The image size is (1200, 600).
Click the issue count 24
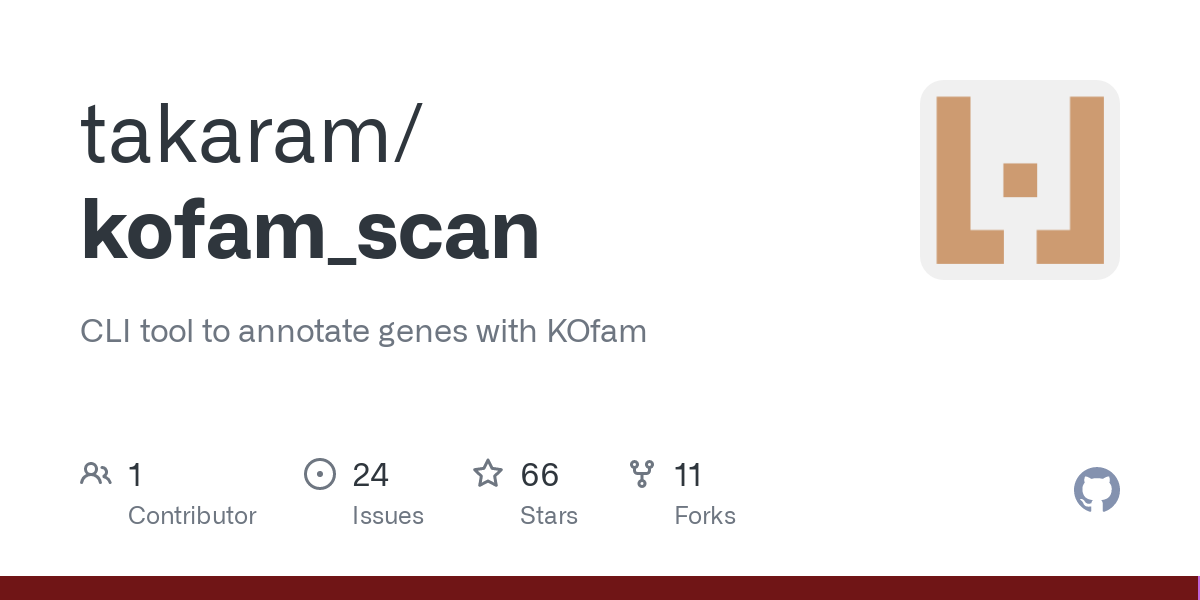click(x=370, y=474)
